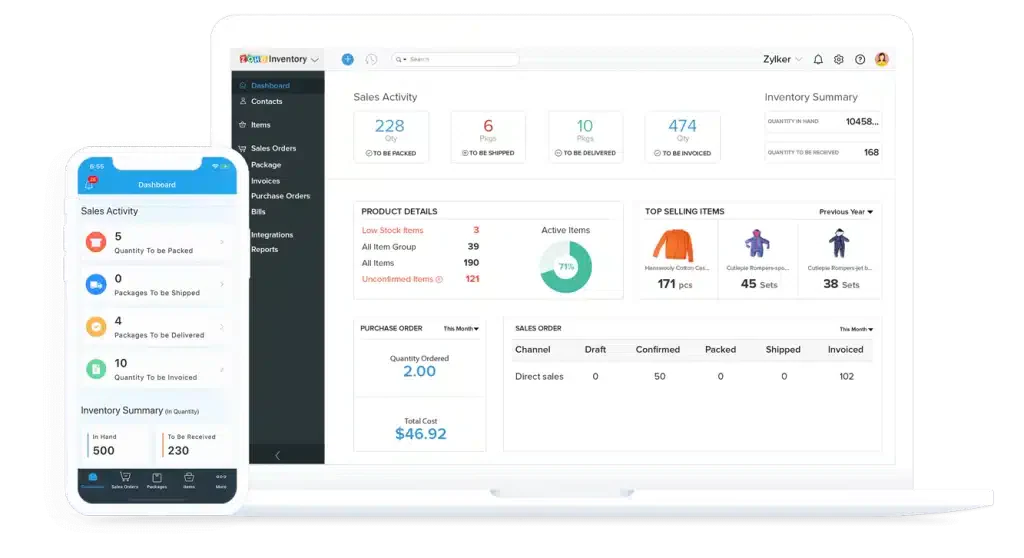1024x558 pixels.
Task: Tap Packages icon in phone bottom bar
Action: pyautogui.click(x=157, y=480)
